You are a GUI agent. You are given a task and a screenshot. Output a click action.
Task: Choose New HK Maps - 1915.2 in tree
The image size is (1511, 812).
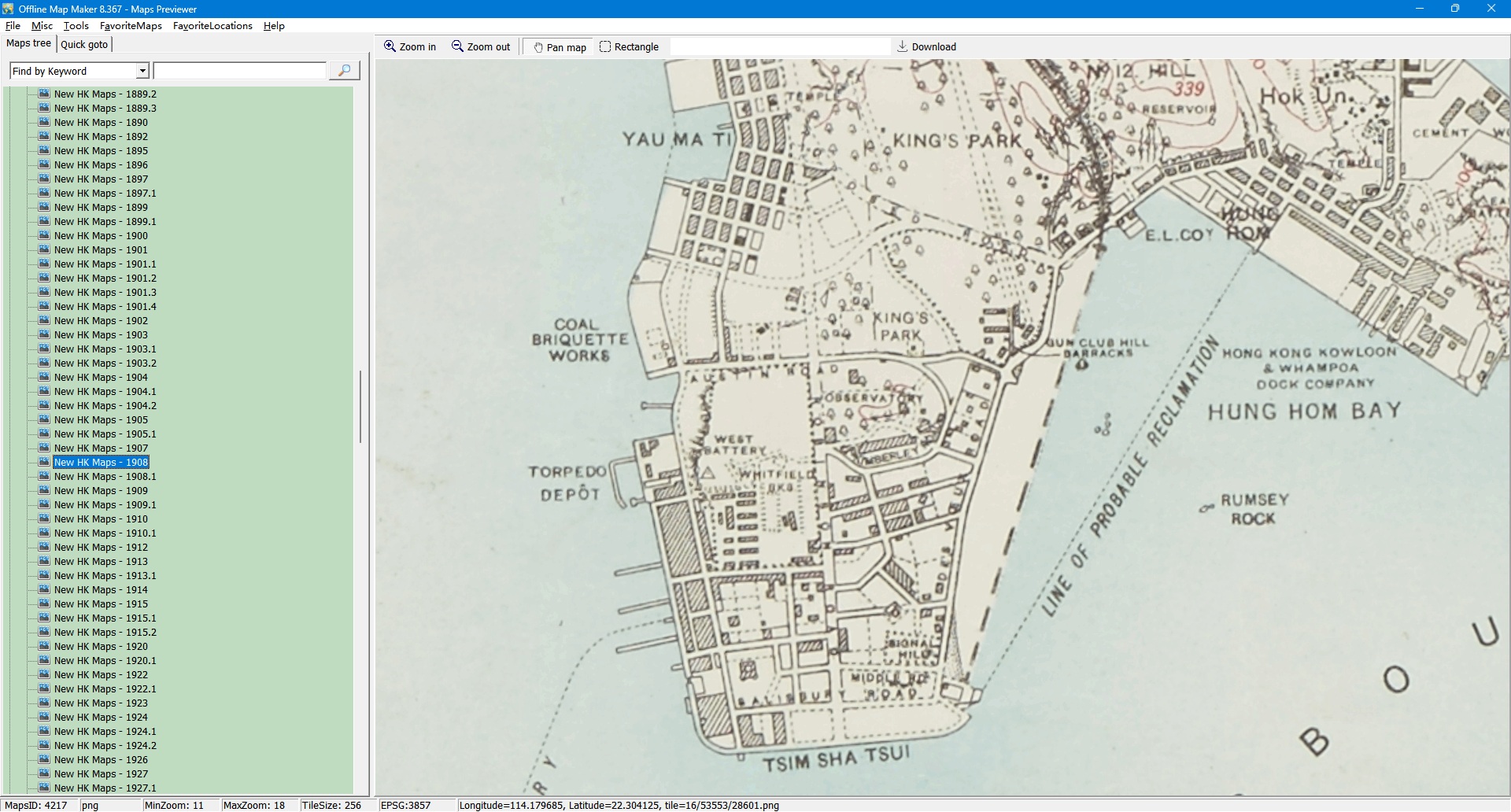click(105, 633)
